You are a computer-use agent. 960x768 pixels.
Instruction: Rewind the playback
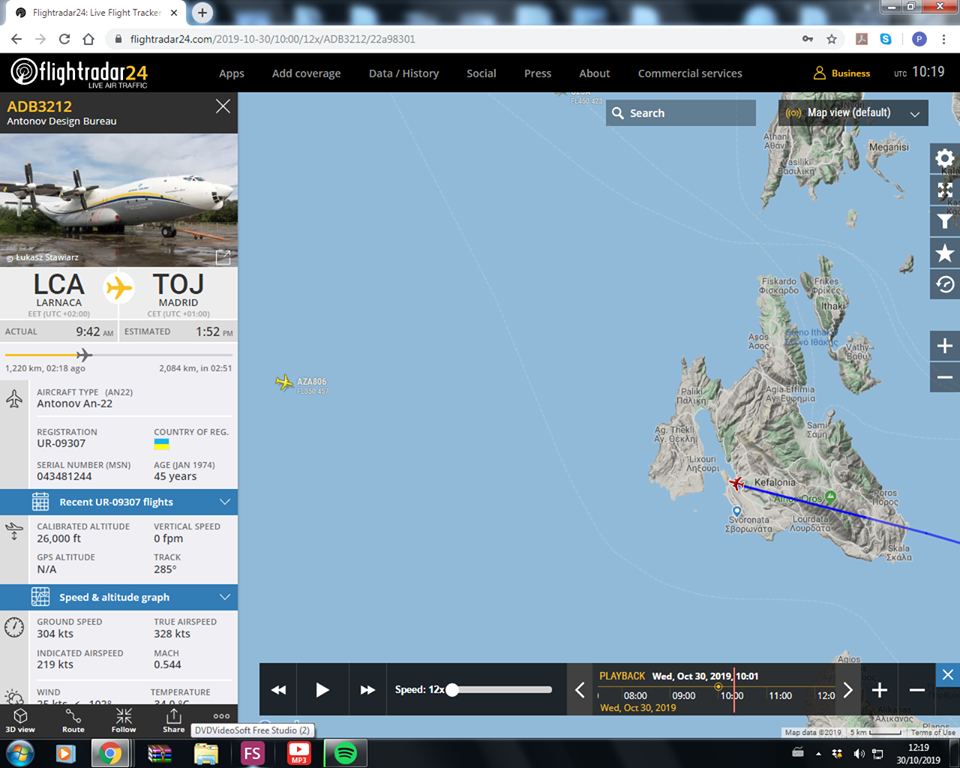click(x=279, y=690)
